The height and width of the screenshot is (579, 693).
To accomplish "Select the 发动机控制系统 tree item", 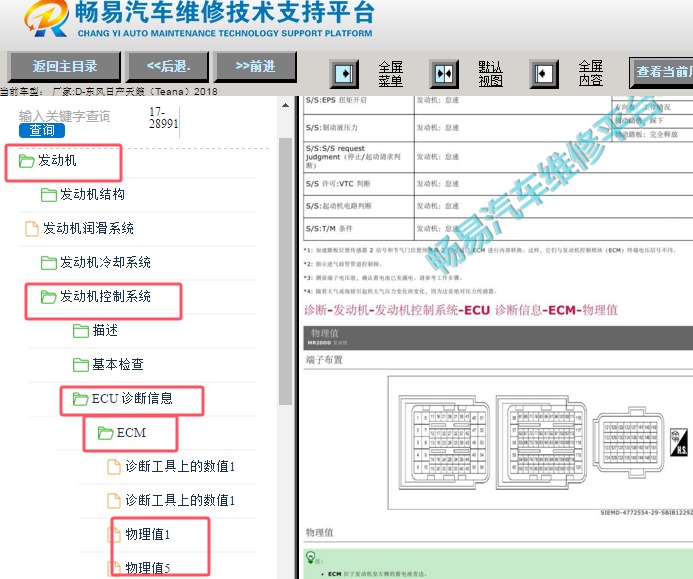I will pyautogui.click(x=105, y=296).
